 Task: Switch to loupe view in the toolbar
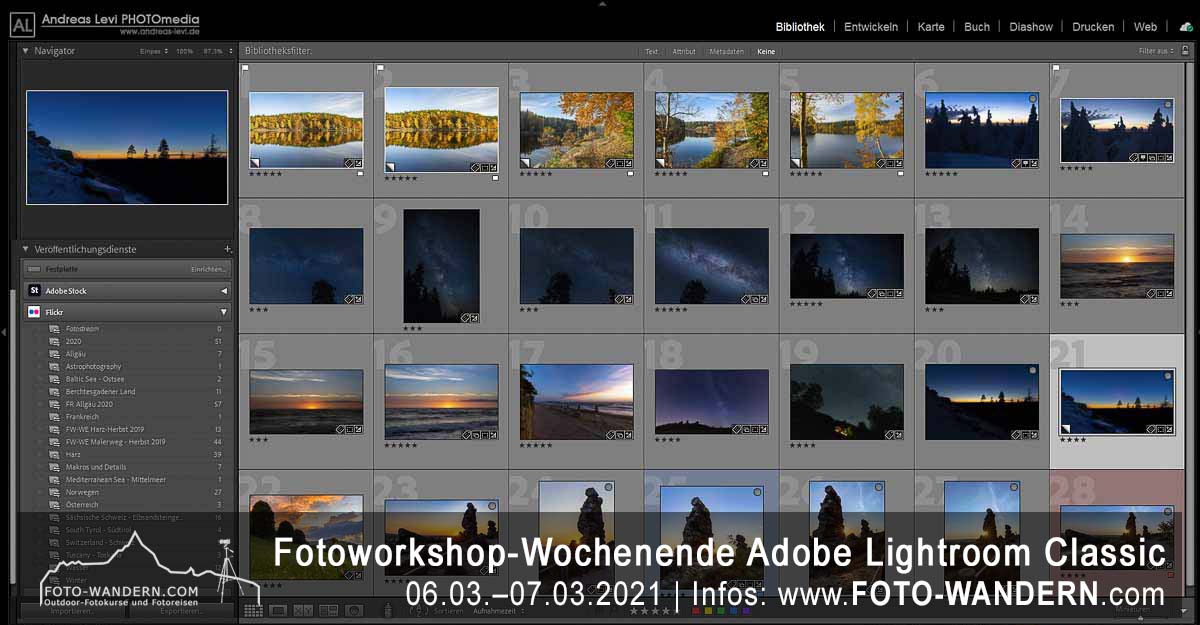pos(278,610)
